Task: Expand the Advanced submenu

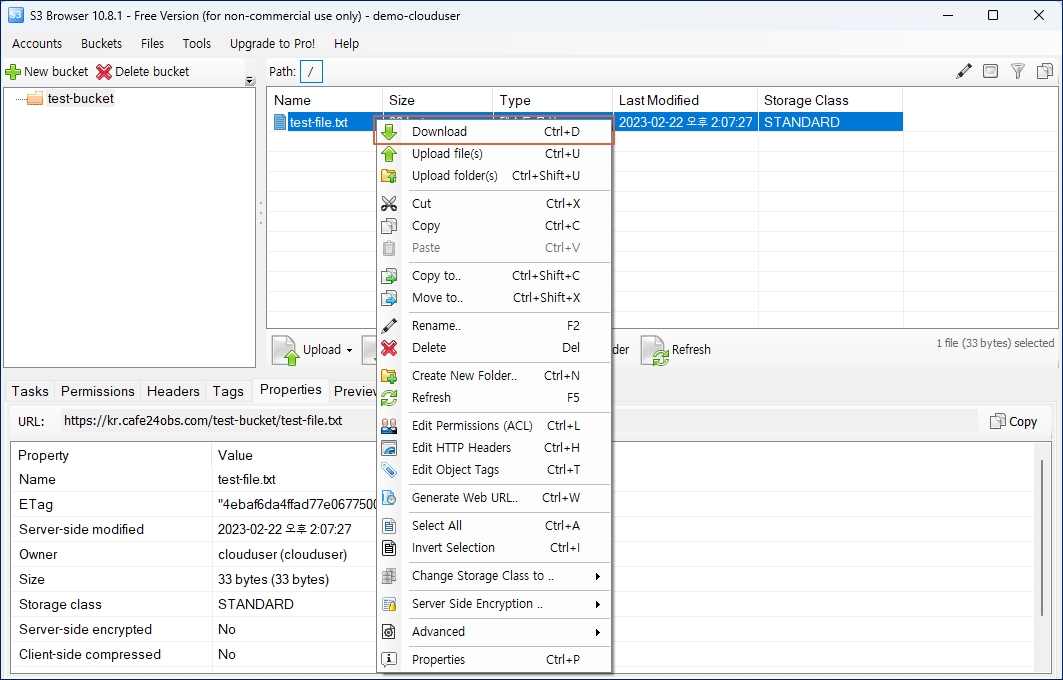Action: click(598, 632)
